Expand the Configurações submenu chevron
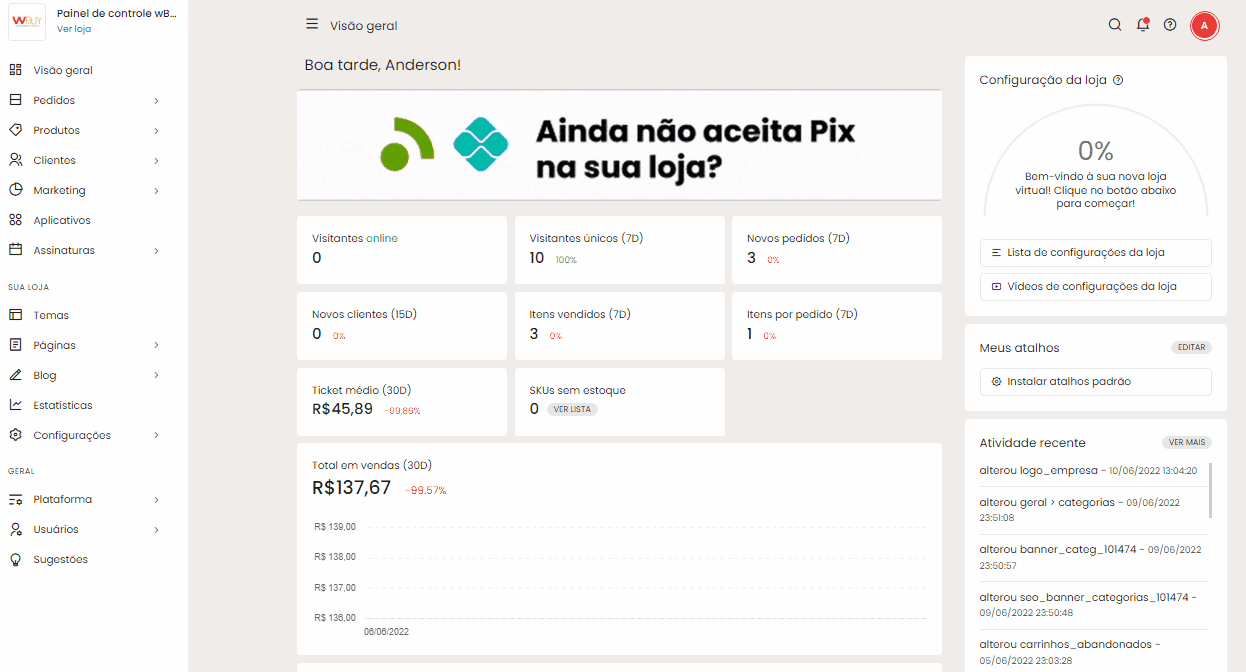The height and width of the screenshot is (672, 1246). pyautogui.click(x=157, y=436)
